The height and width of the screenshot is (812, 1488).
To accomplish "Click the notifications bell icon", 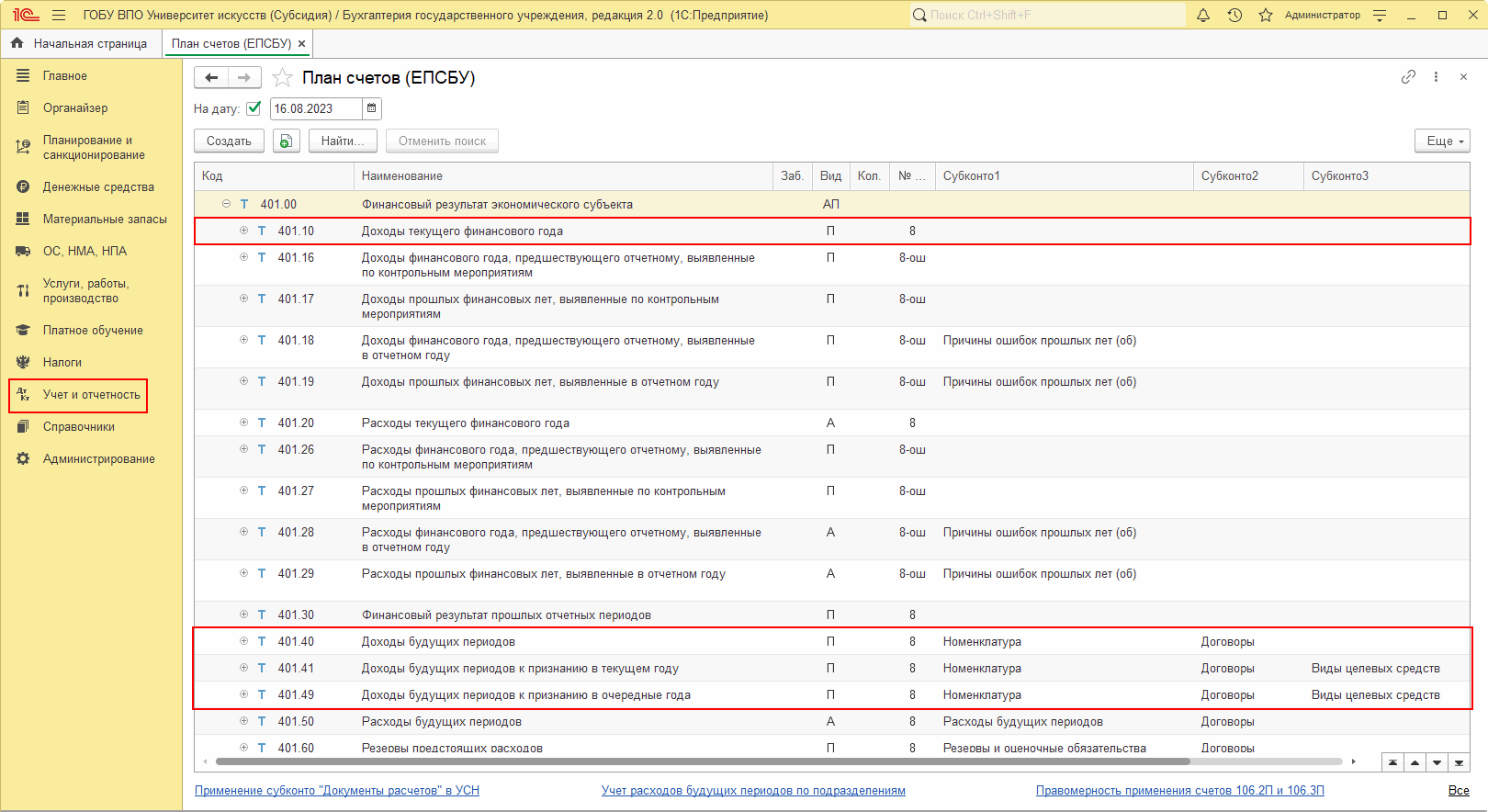I will 1203,15.
